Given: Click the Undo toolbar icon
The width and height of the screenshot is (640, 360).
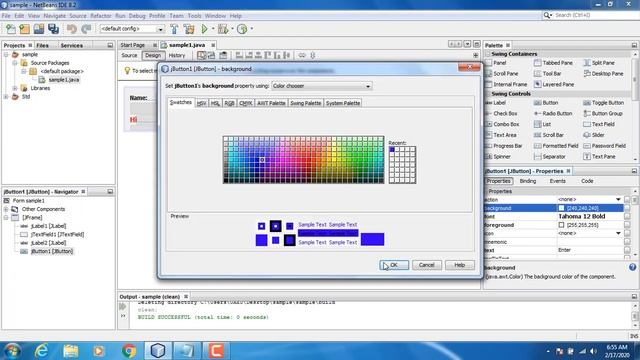Looking at the screenshot, I should 72,29.
